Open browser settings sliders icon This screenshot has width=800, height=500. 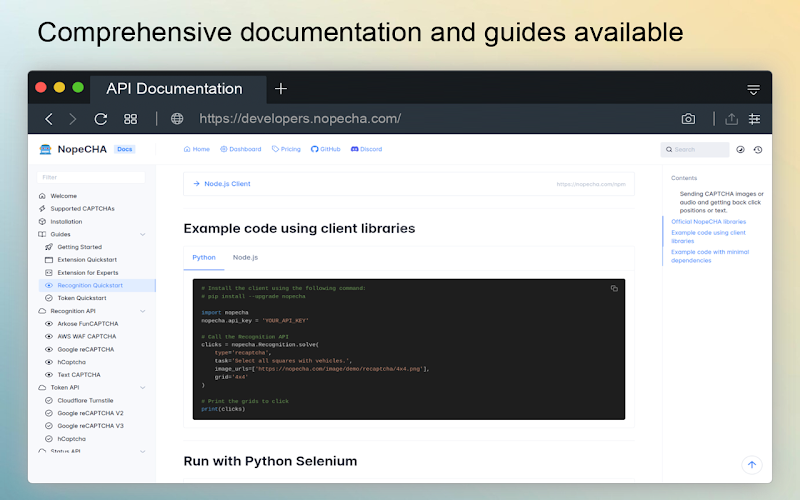pyautogui.click(x=755, y=119)
